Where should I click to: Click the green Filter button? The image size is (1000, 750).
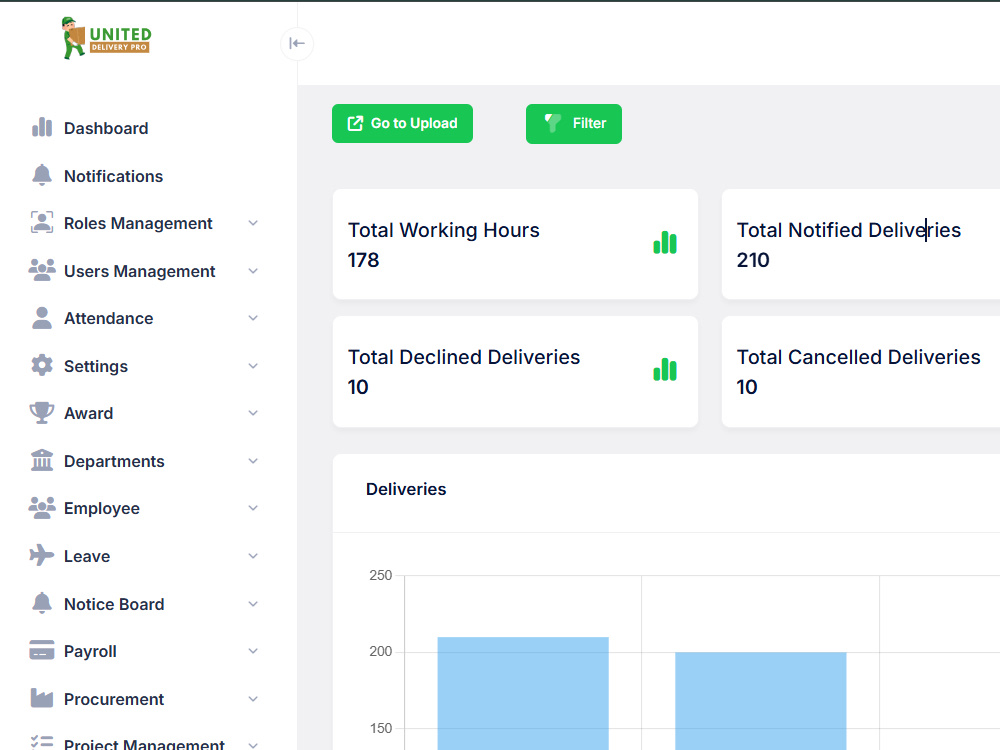coord(574,124)
